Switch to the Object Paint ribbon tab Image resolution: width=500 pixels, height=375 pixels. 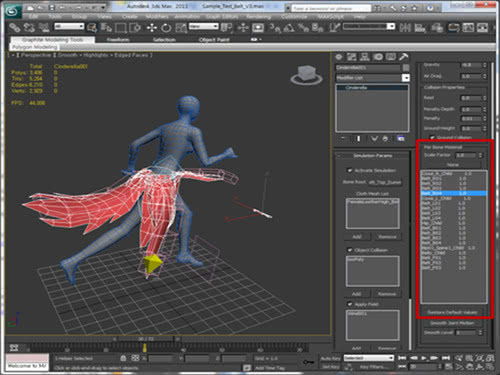(x=214, y=40)
